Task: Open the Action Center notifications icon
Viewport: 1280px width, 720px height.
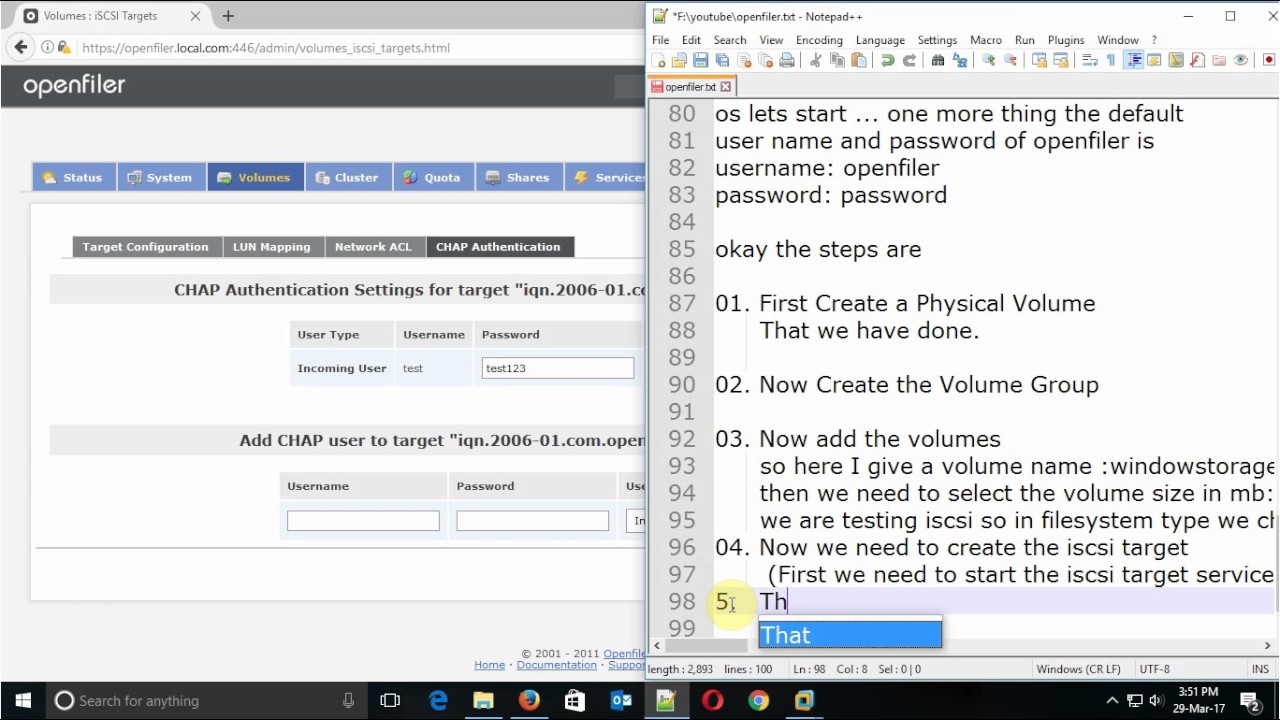Action: coord(1250,701)
